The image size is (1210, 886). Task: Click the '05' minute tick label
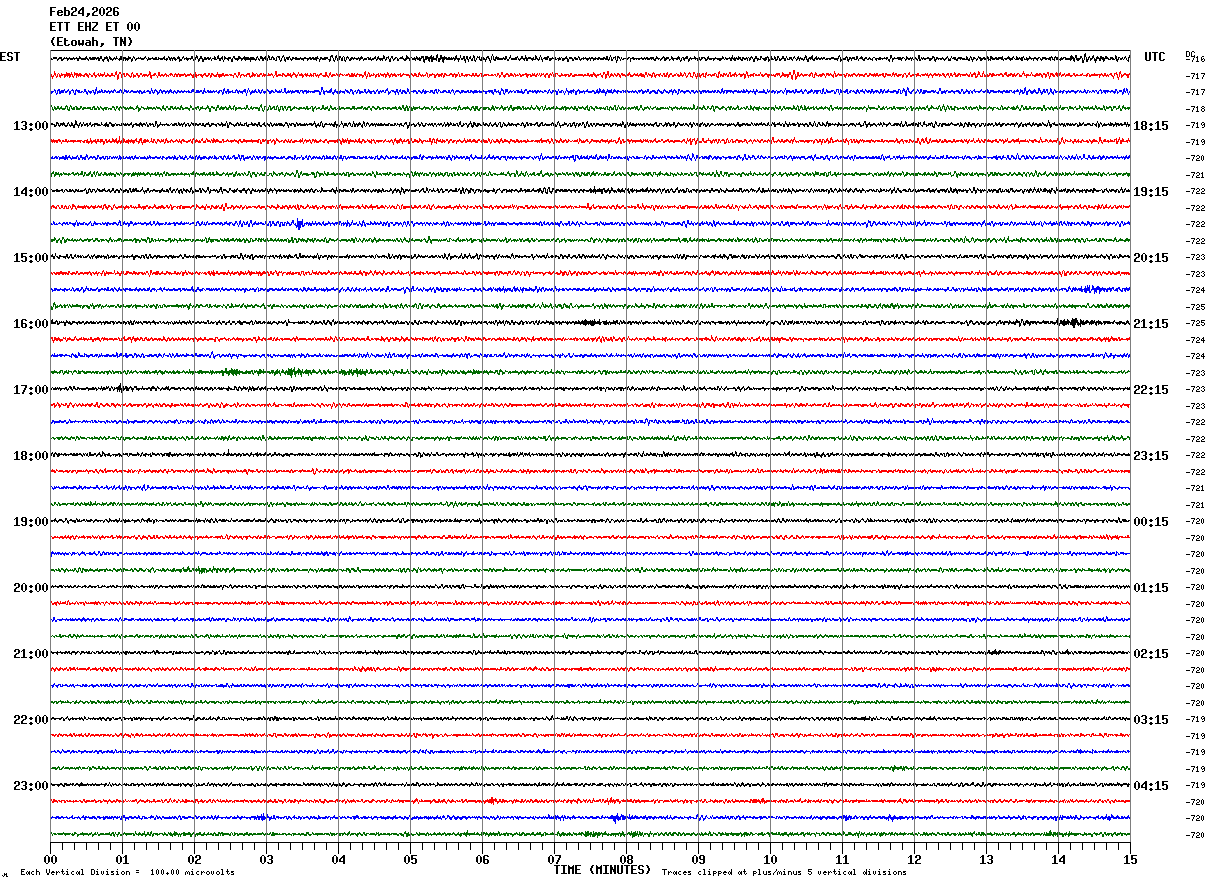[410, 859]
